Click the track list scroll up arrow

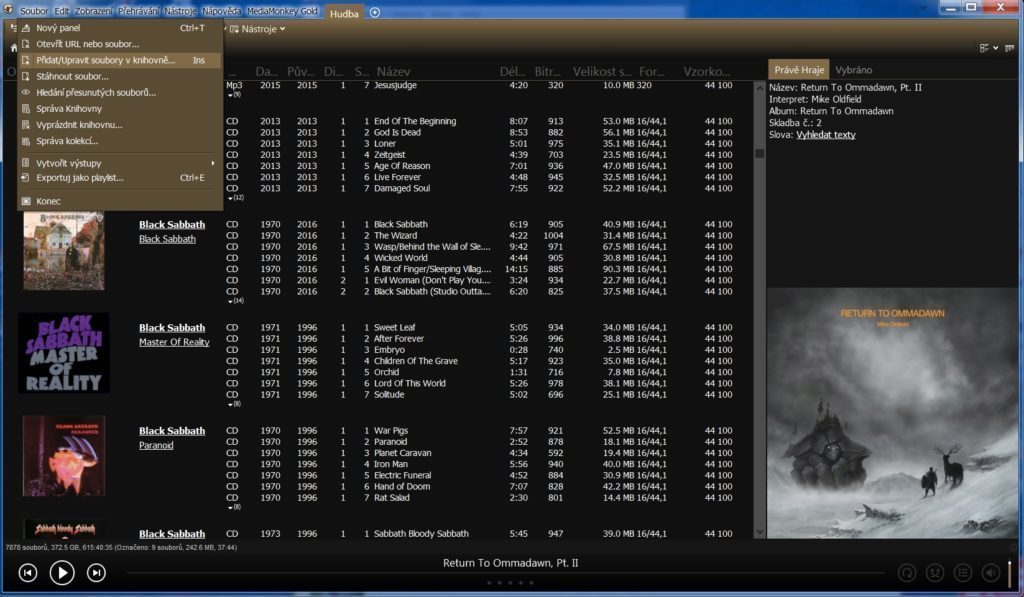pyautogui.click(x=759, y=88)
